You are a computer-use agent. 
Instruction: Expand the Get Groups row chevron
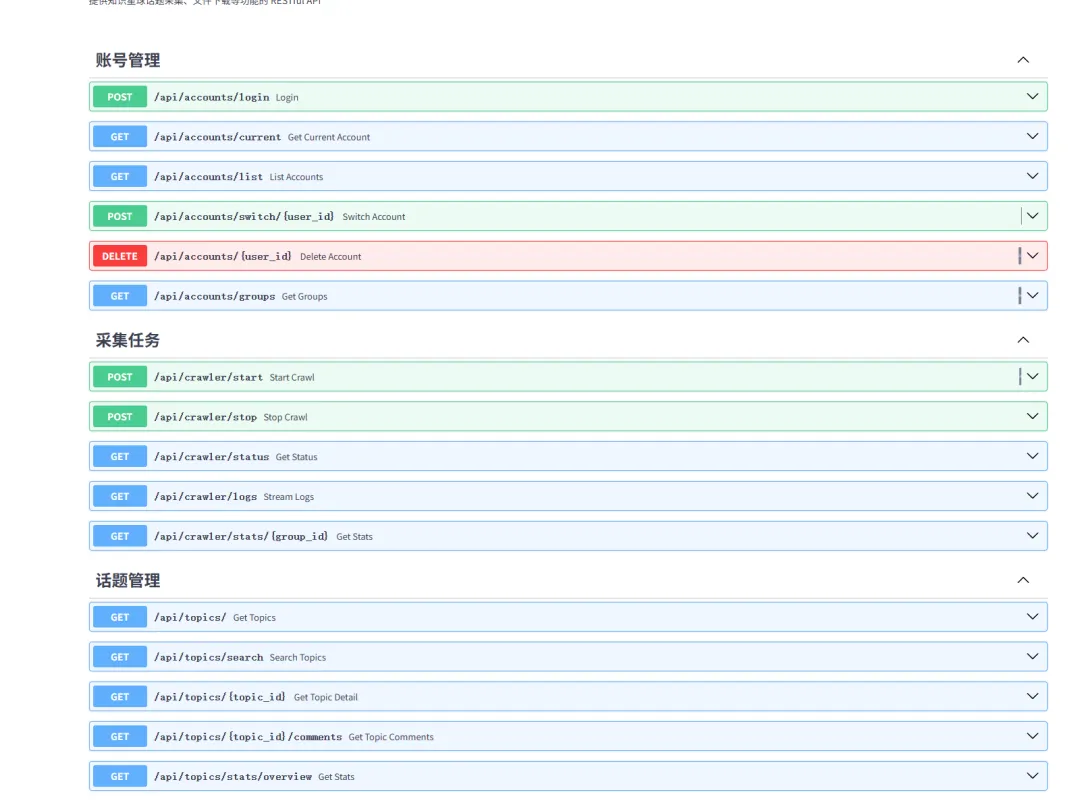point(1032,295)
